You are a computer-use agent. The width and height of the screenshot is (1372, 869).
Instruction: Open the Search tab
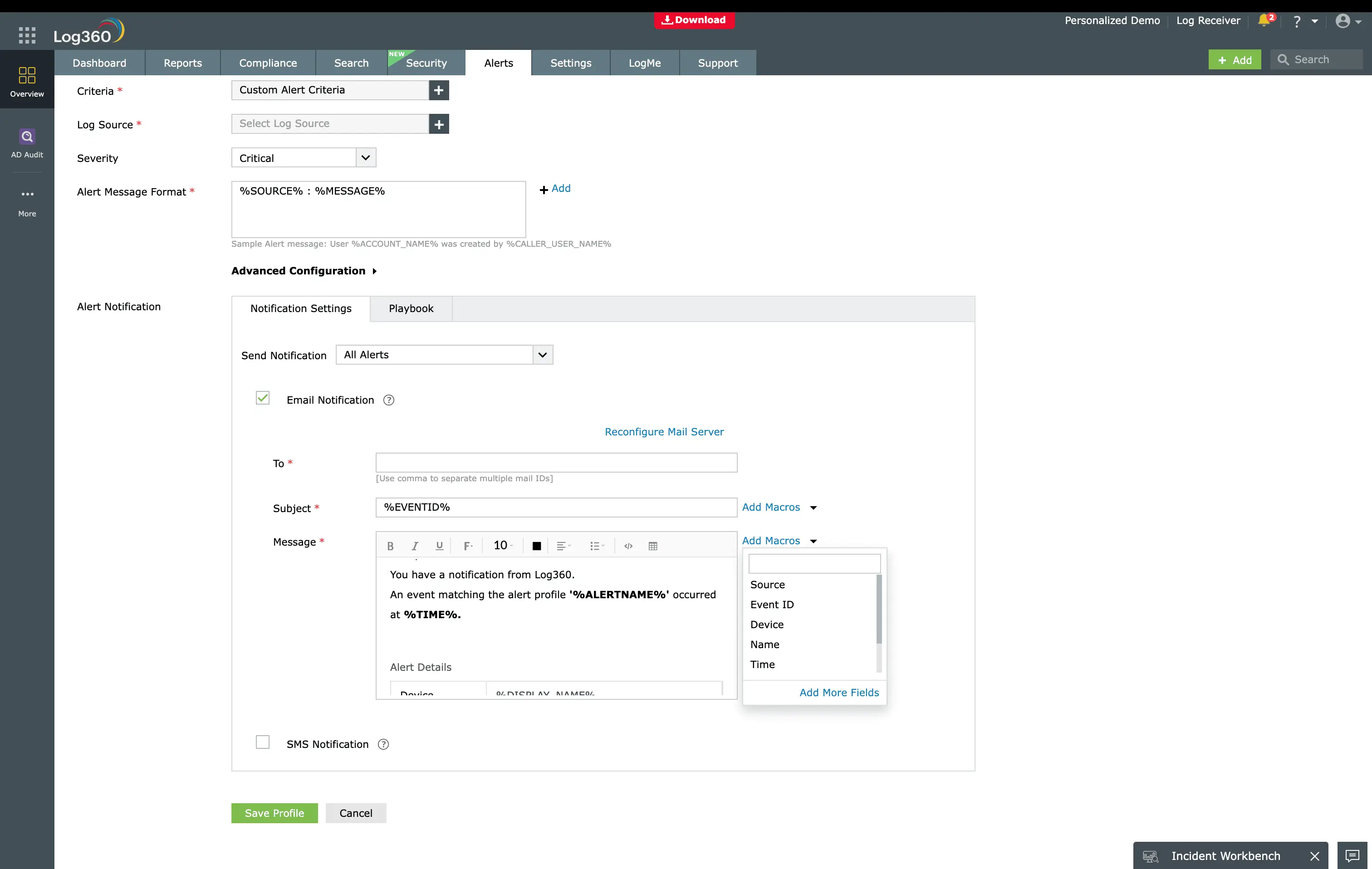(x=351, y=63)
